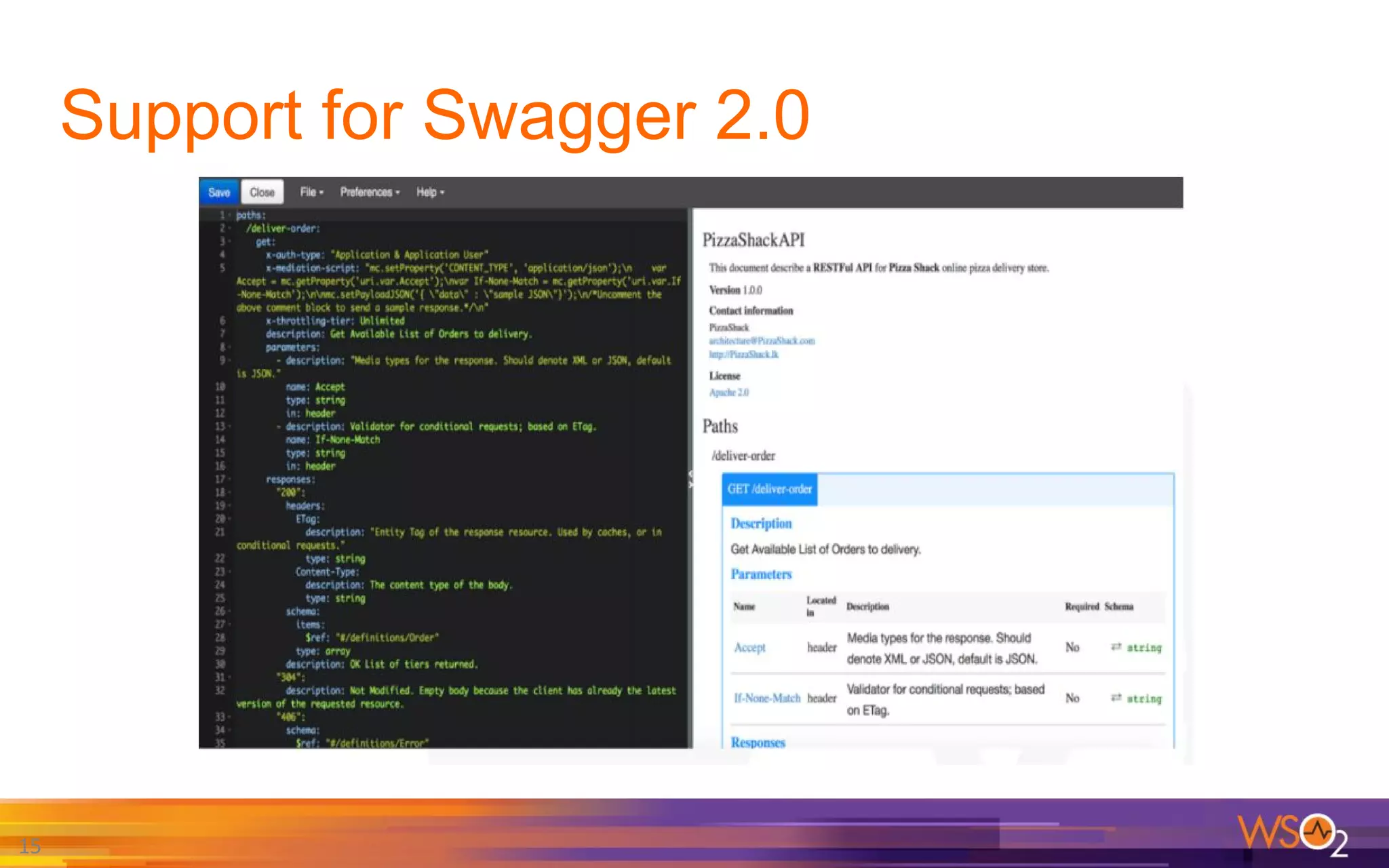Click 'string' schema in Accept row

[x=1144, y=648]
